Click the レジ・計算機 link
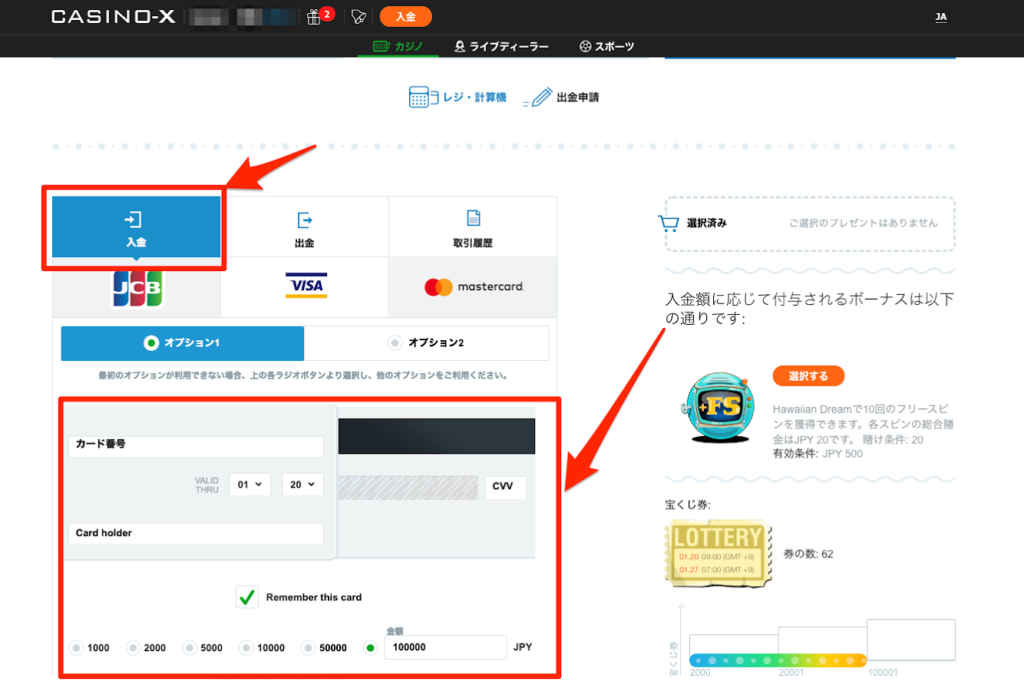 (x=458, y=97)
